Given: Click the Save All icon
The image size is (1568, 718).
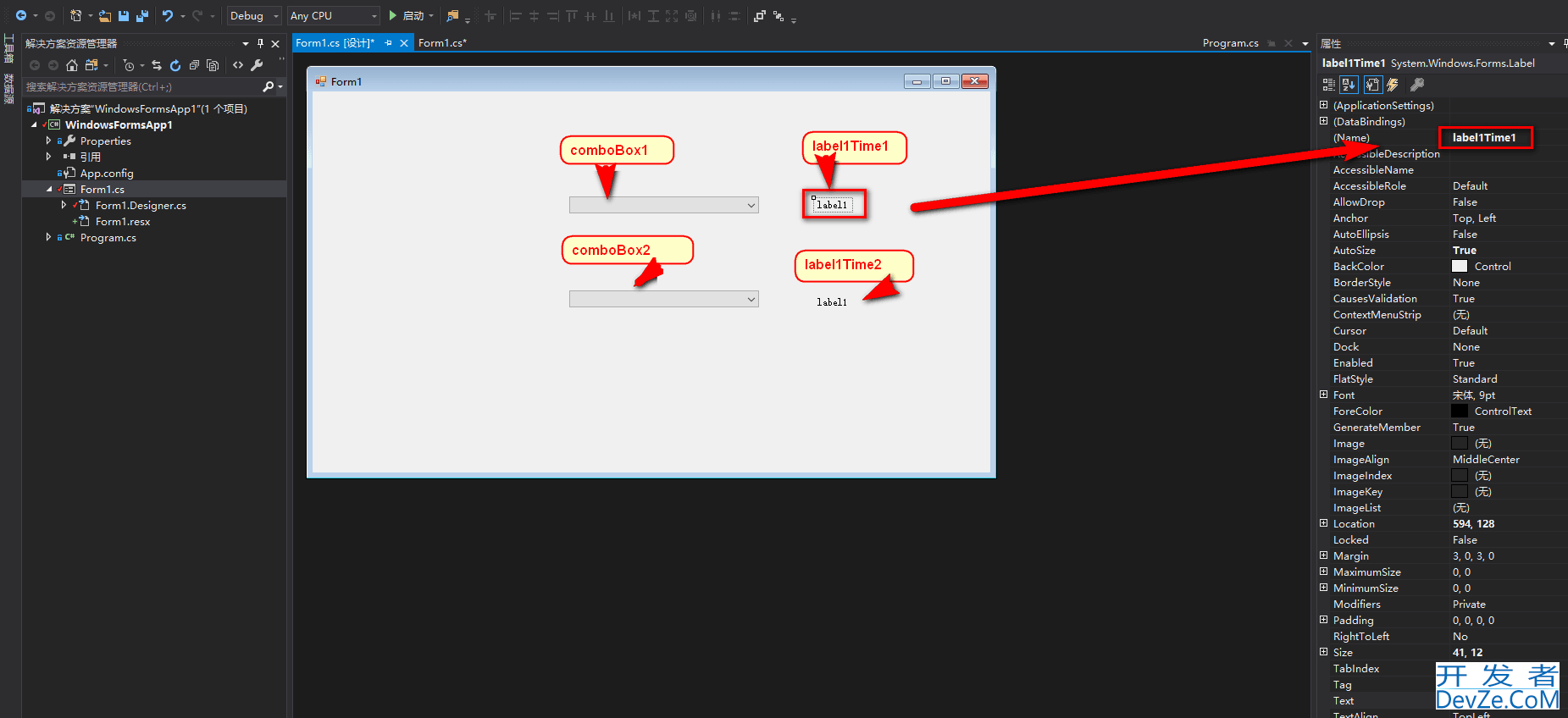Looking at the screenshot, I should tap(141, 15).
